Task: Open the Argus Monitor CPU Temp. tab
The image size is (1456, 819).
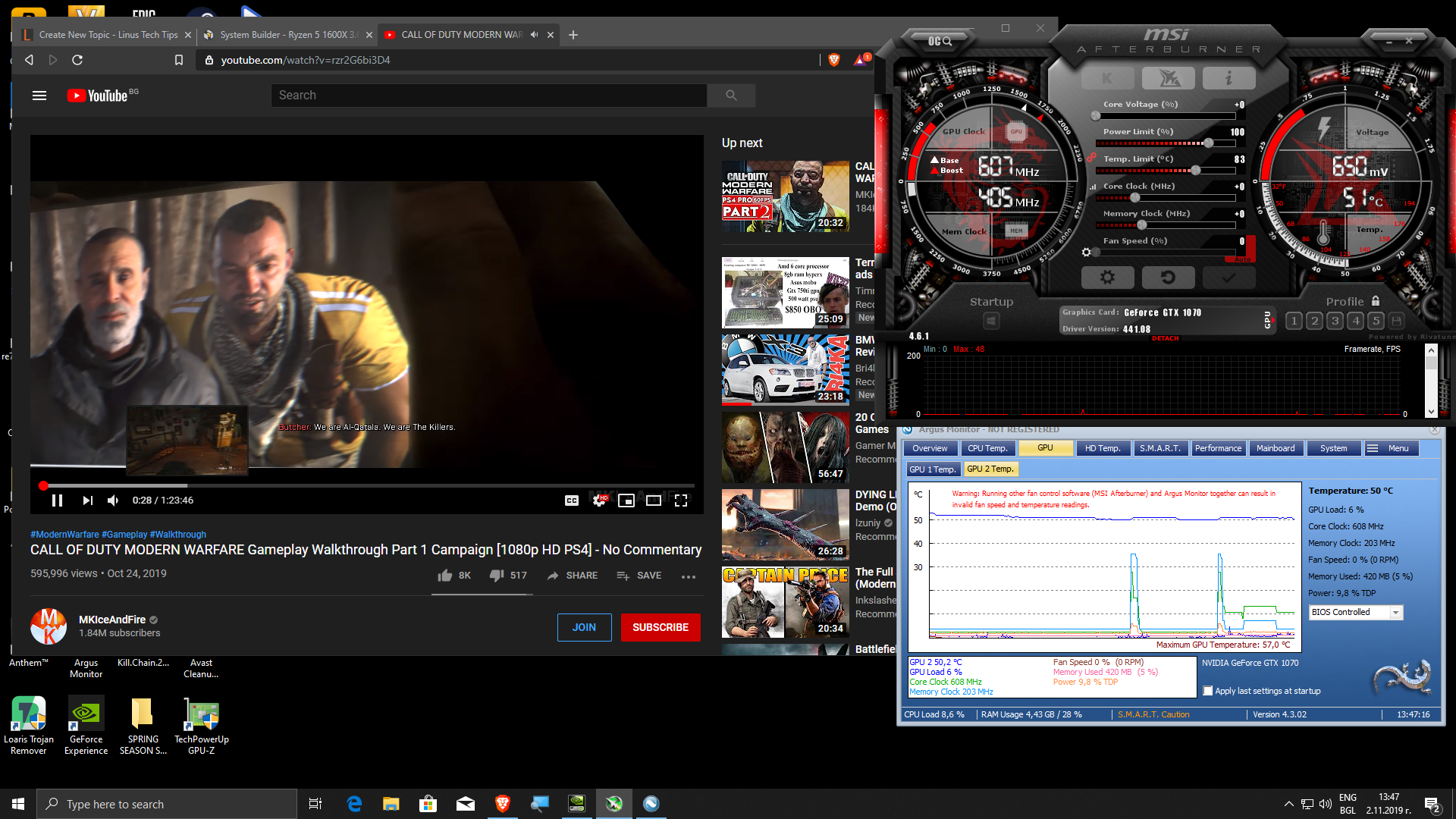Action: (987, 448)
